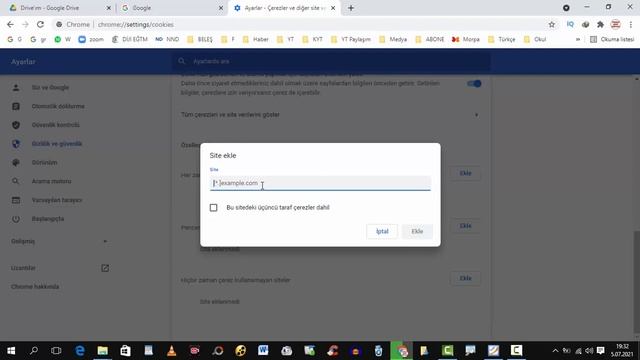Open the notification center icon
The image size is (640, 360).
point(600,351)
